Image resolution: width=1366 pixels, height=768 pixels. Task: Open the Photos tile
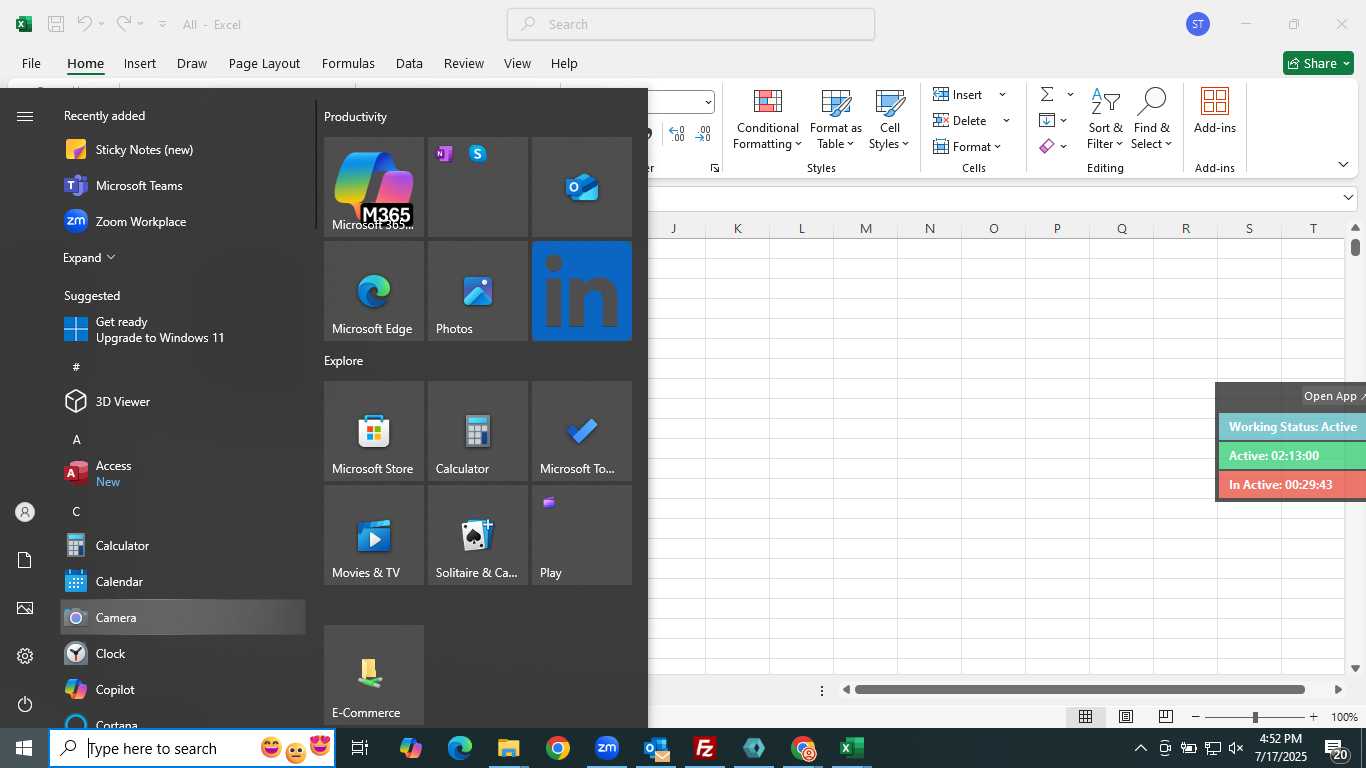[x=478, y=291]
